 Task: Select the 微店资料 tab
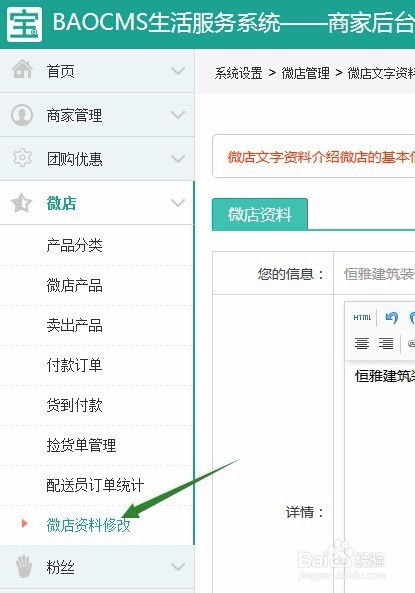(x=260, y=214)
